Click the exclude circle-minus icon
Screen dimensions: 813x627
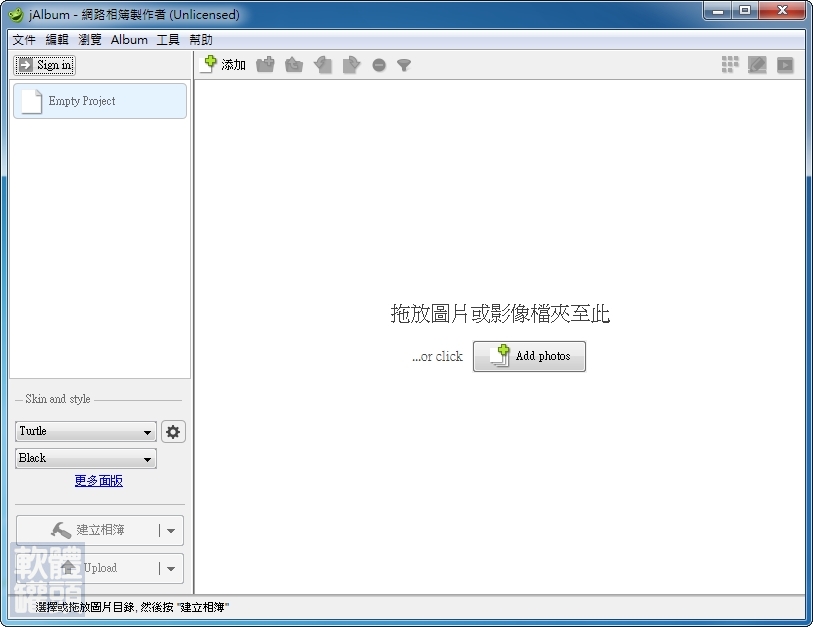(379, 65)
